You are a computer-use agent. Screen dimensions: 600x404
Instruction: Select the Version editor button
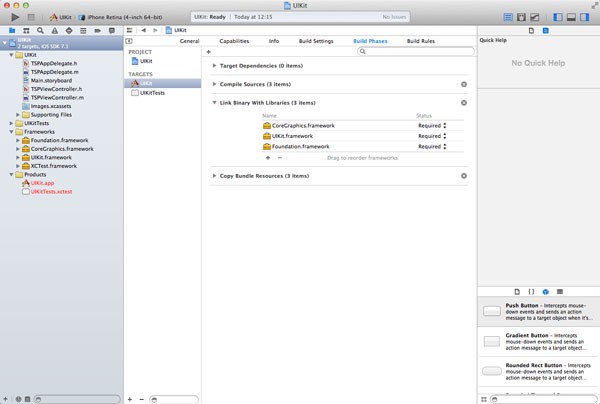(x=535, y=17)
